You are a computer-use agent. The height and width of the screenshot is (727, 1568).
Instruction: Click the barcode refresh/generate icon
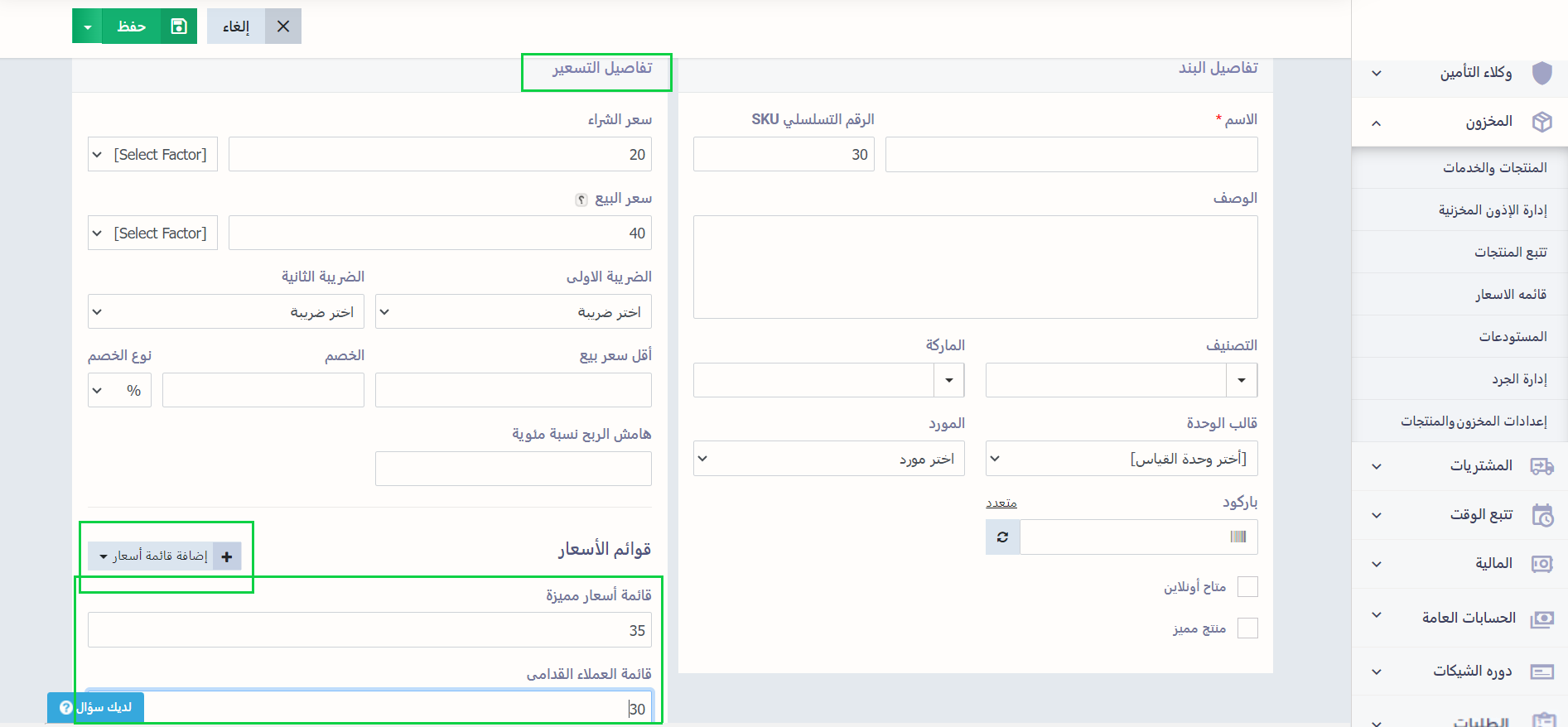(x=1002, y=537)
